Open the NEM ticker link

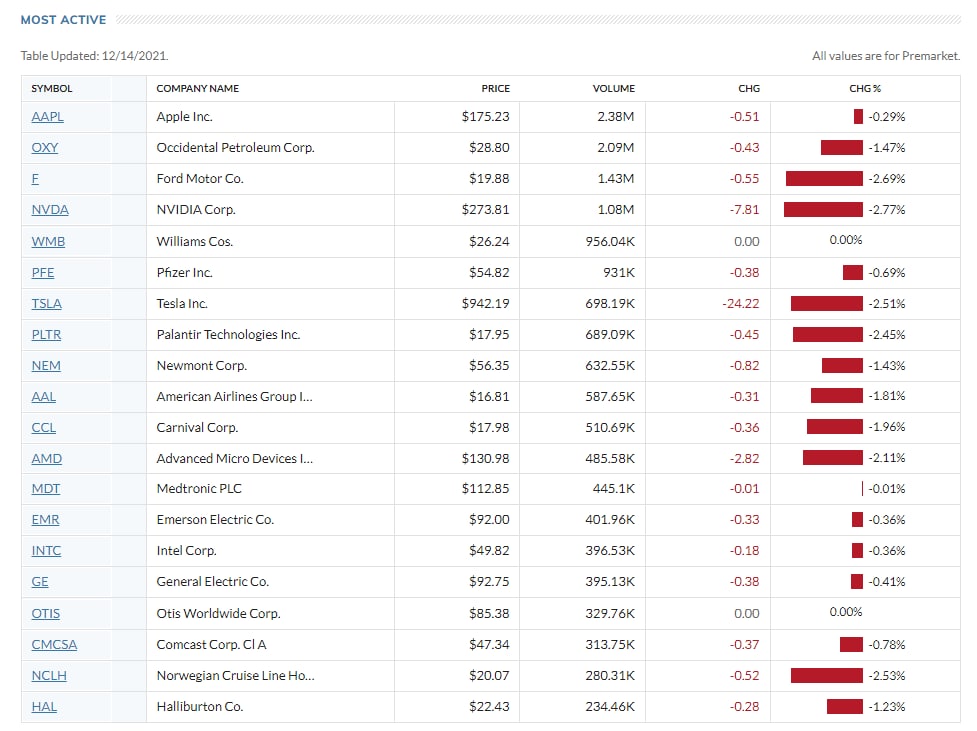[x=46, y=365]
